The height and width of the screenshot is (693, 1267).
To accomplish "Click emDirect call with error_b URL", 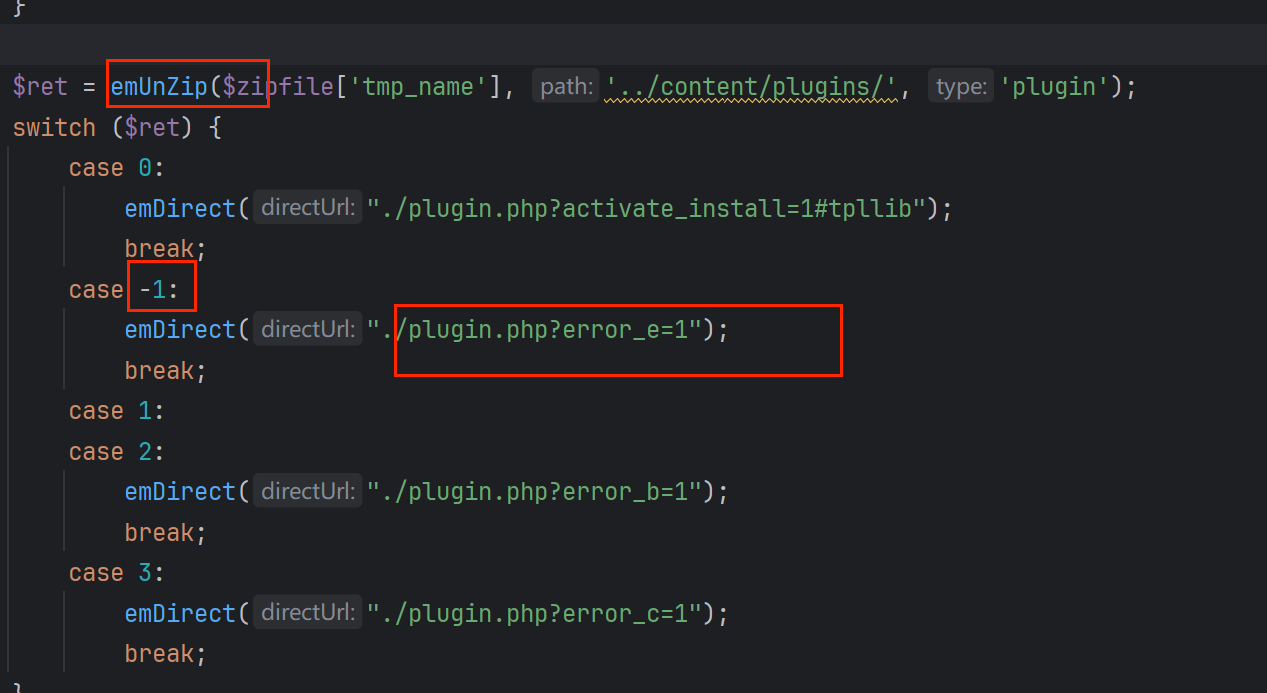I will [180, 492].
